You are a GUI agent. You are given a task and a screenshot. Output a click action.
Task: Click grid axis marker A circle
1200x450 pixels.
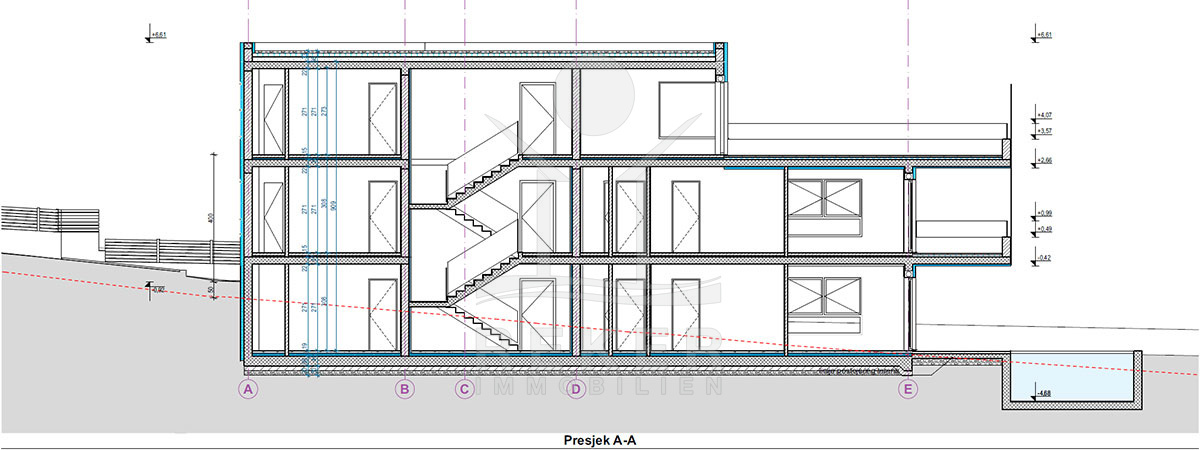pos(249,389)
